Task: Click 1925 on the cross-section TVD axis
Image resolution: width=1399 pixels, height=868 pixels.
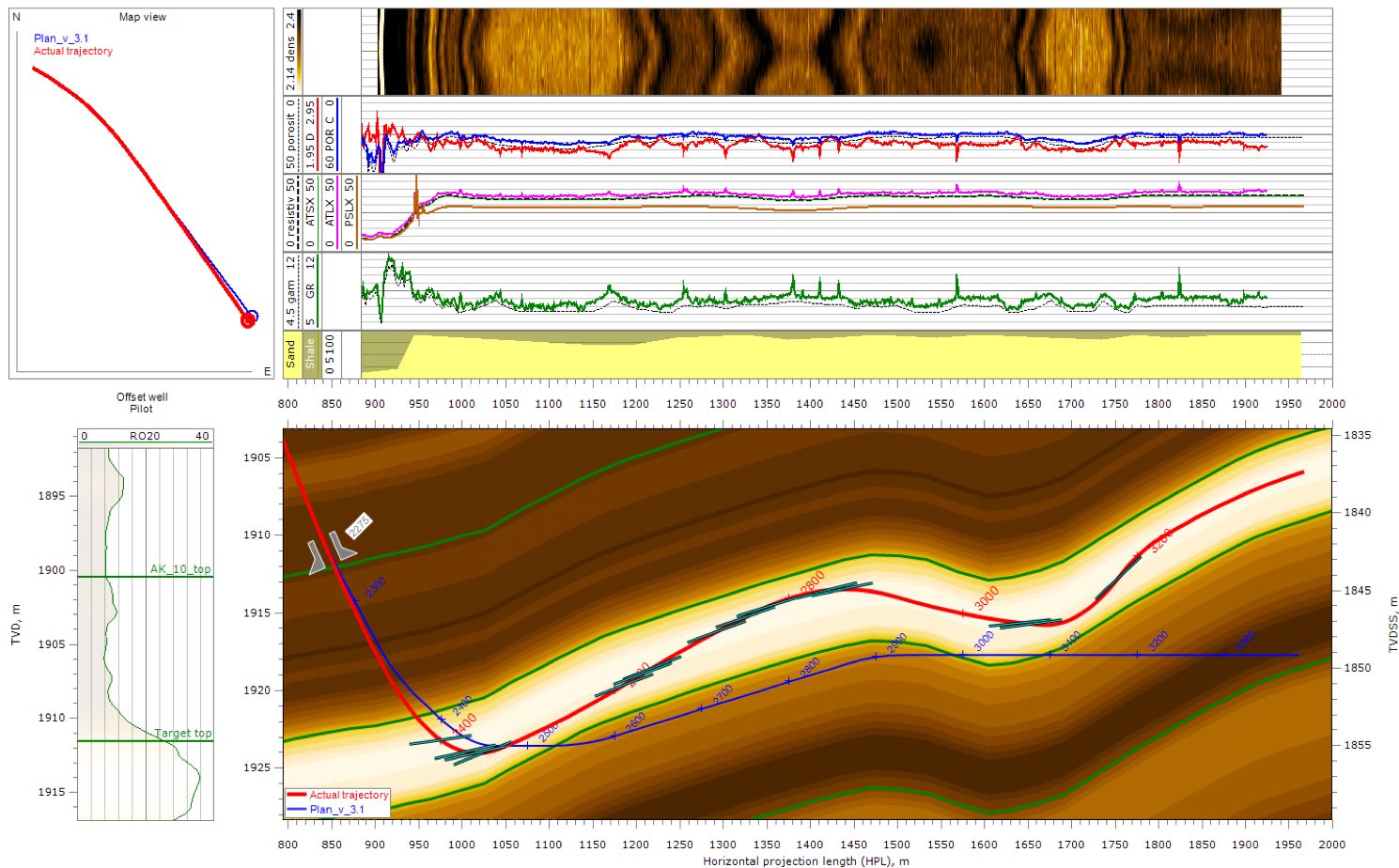Action: click(x=257, y=767)
